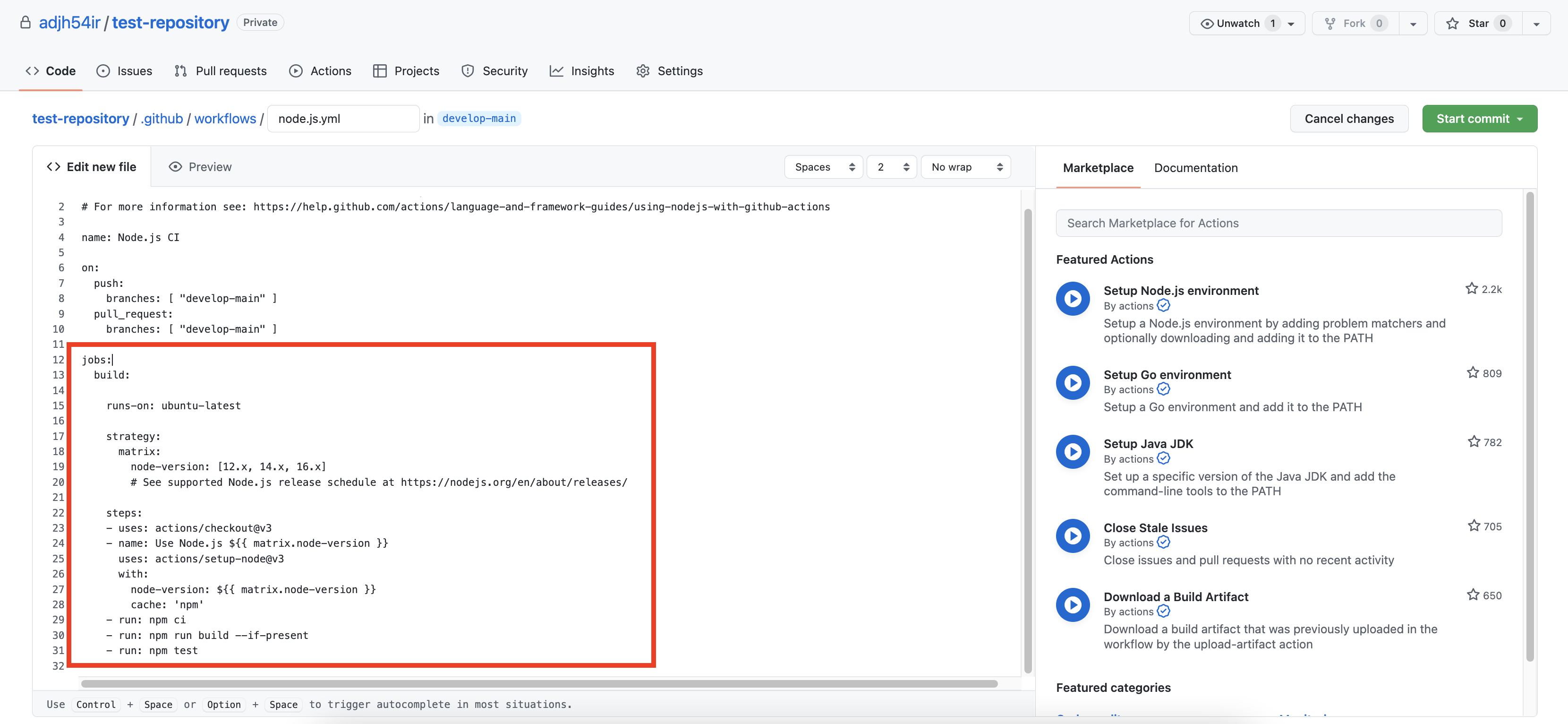
Task: Click the Close Stale Issues action icon
Action: pyautogui.click(x=1073, y=535)
